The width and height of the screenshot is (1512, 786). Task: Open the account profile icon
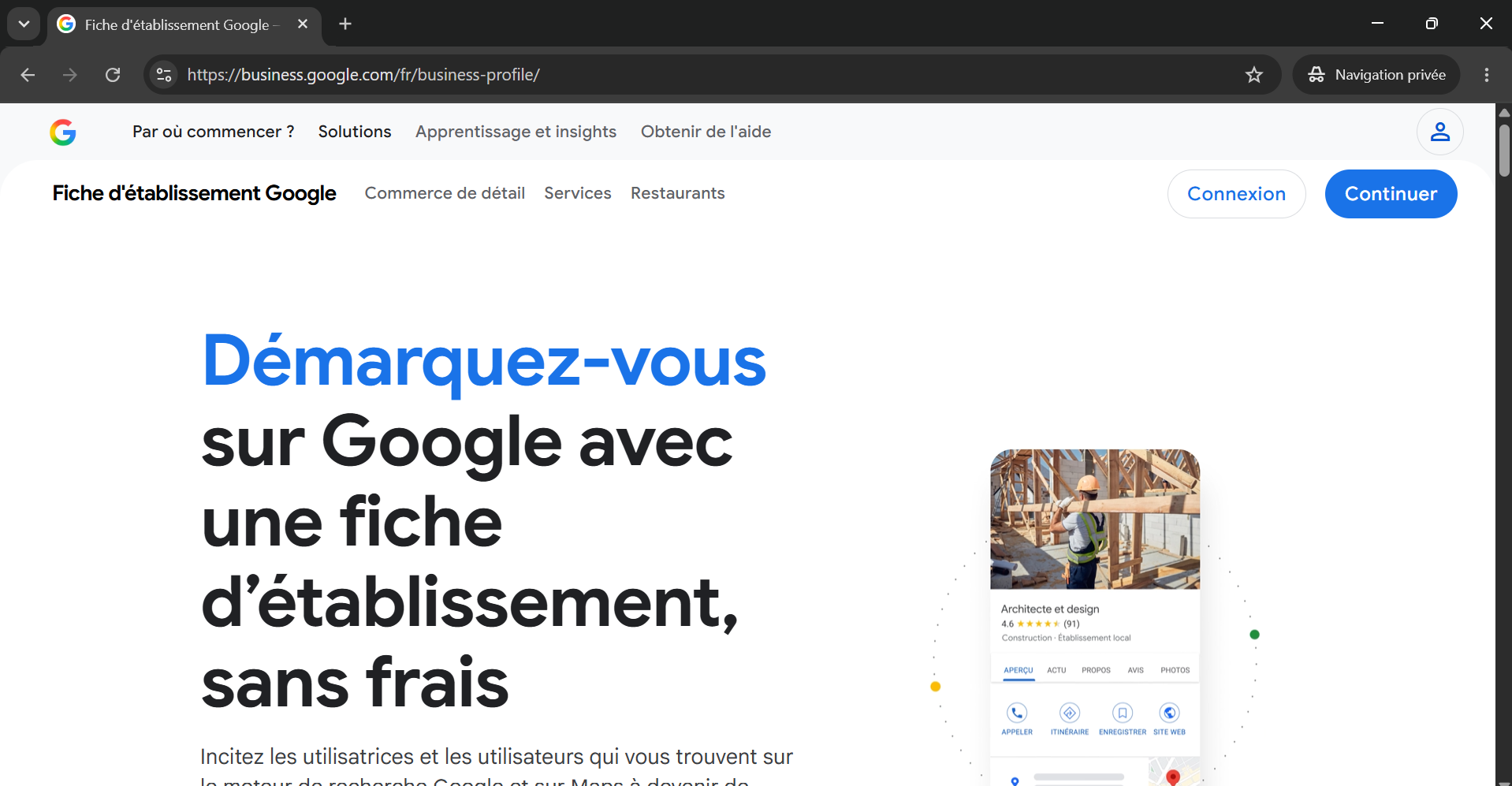1439,132
